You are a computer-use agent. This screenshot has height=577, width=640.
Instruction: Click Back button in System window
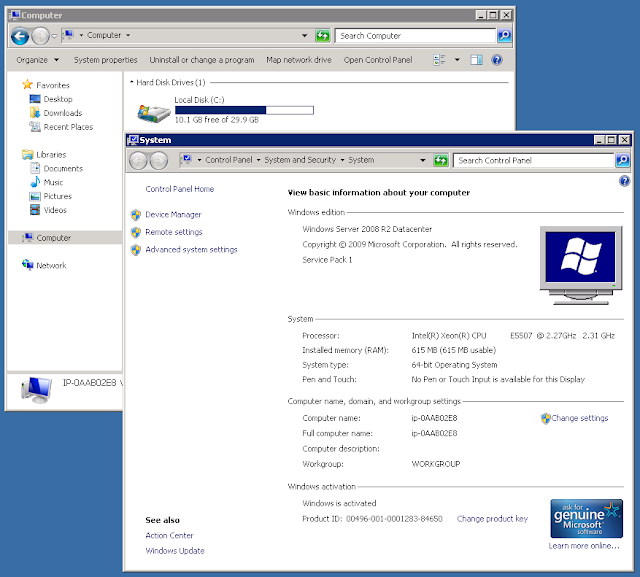(x=138, y=160)
